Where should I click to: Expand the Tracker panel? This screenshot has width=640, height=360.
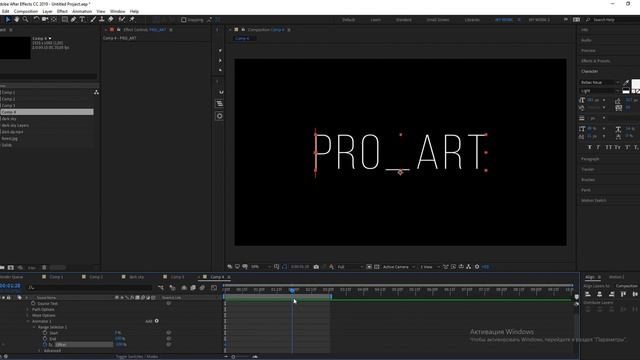(x=587, y=169)
